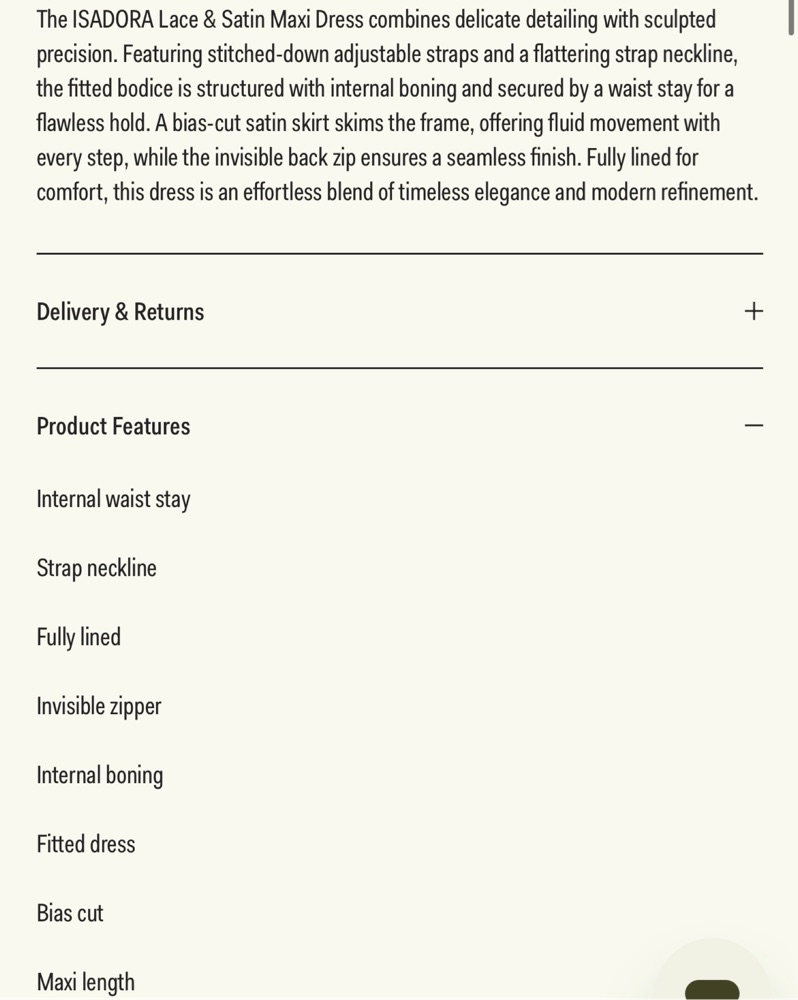Click the Delivery & Returns heading

point(120,312)
